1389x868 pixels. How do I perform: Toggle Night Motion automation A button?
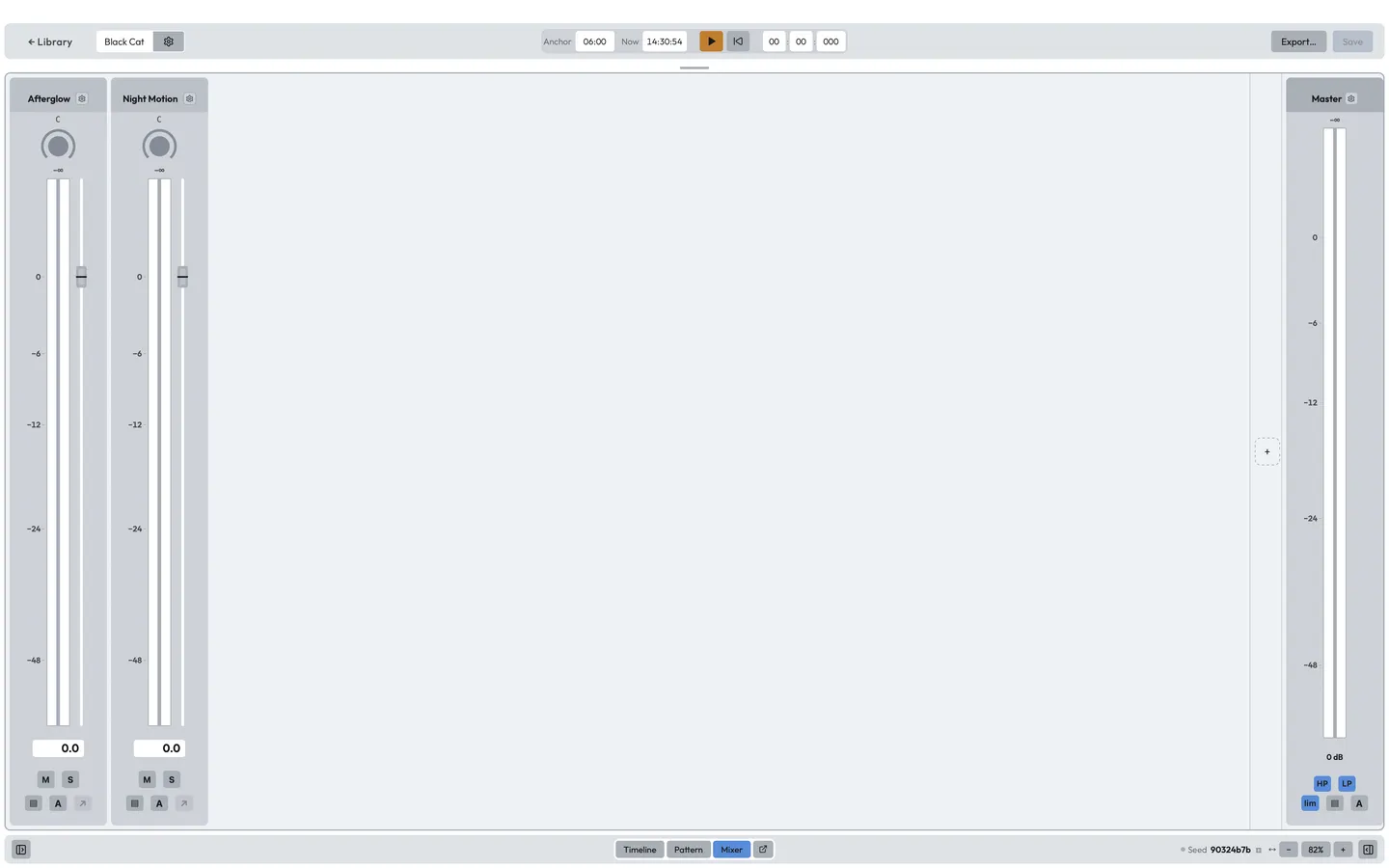tap(159, 803)
